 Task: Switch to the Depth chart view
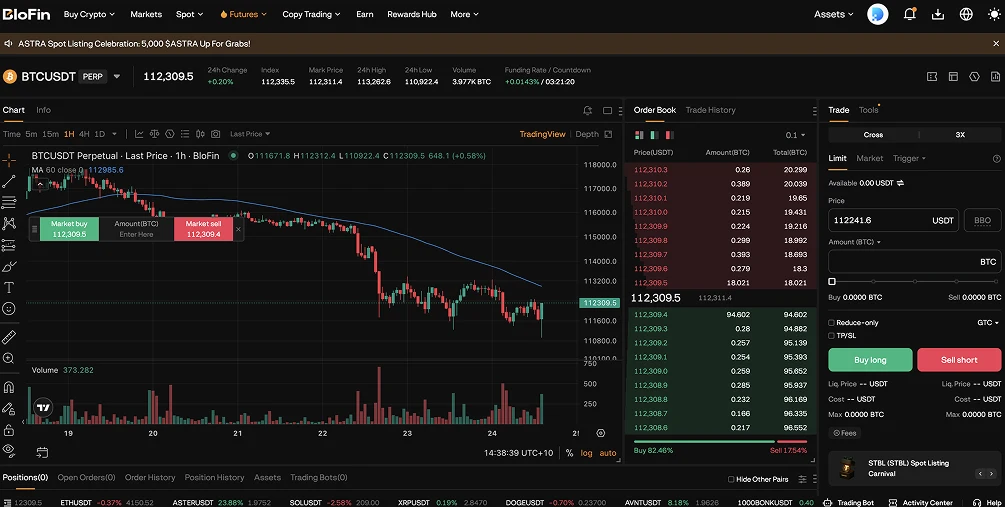586,134
